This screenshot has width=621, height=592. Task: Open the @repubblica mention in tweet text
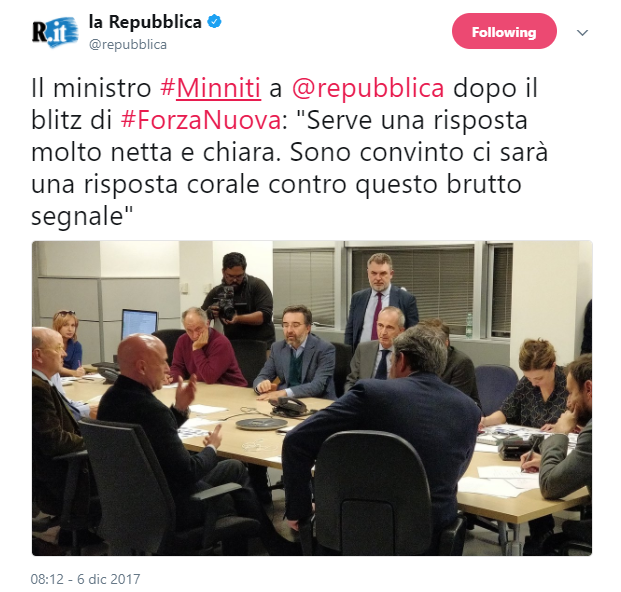[x=368, y=88]
